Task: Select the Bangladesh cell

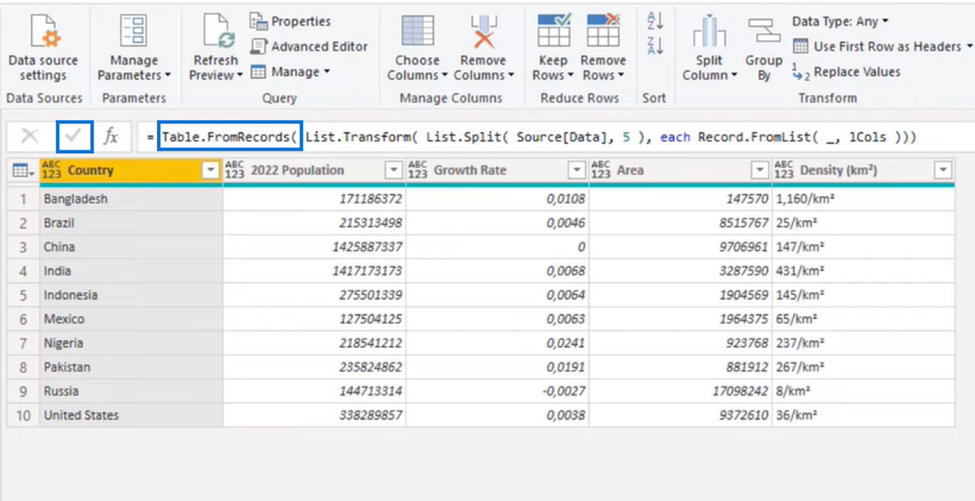Action: [131, 199]
